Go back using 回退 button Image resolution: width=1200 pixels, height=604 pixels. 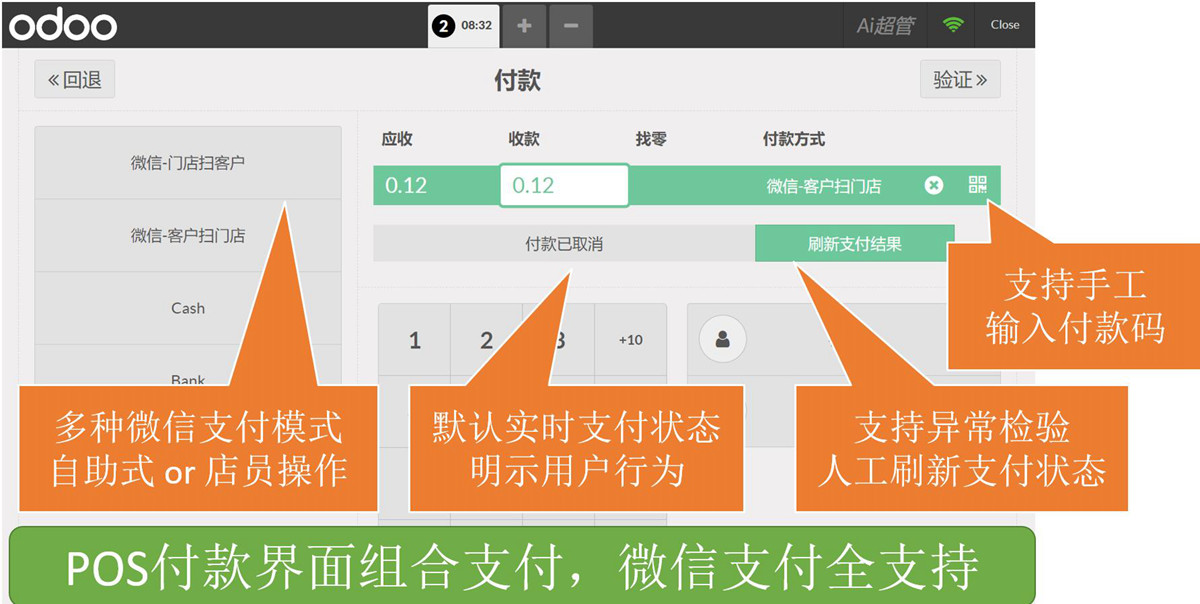(x=75, y=80)
